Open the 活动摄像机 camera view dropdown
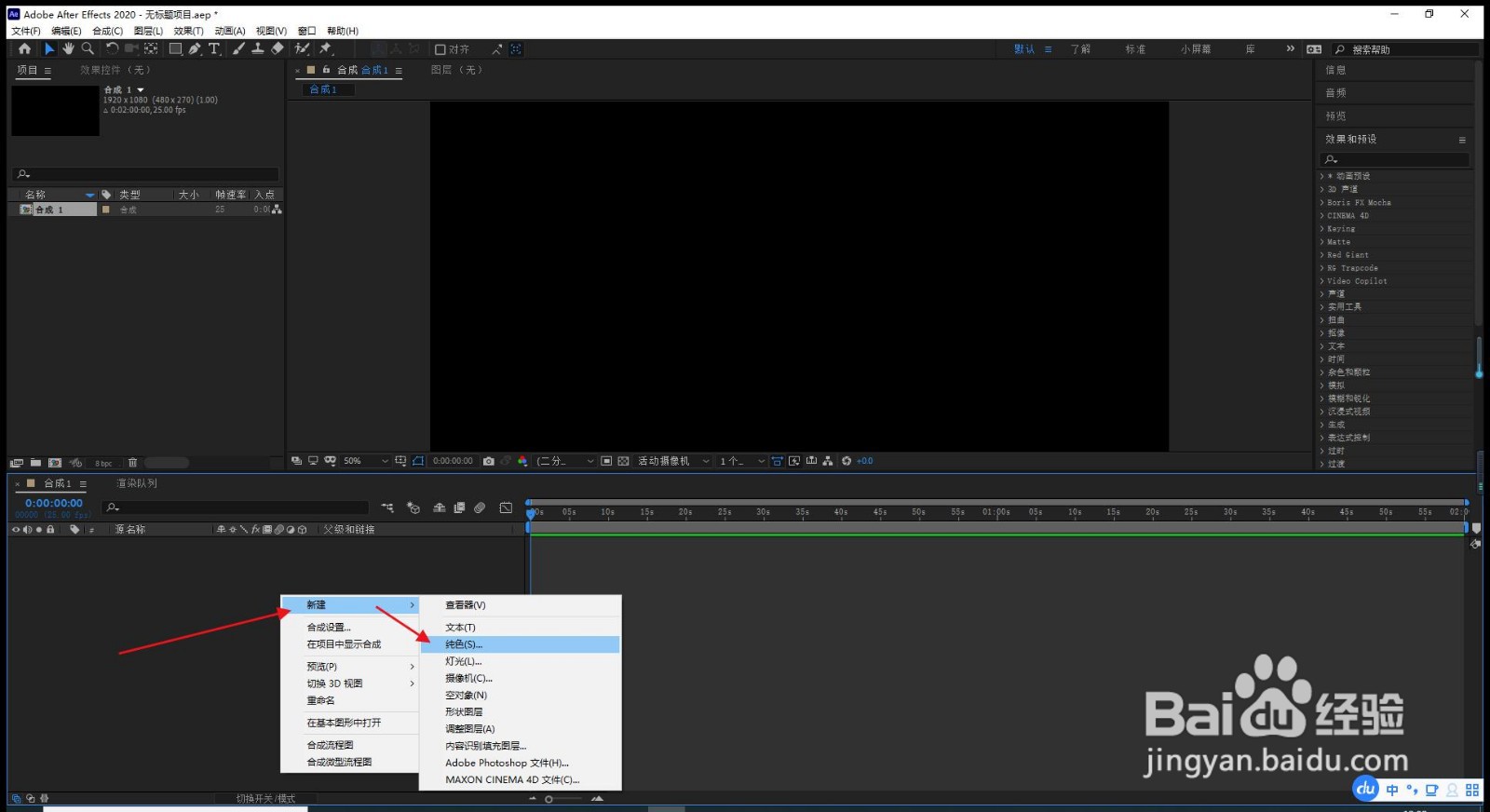The image size is (1490, 812). (673, 461)
